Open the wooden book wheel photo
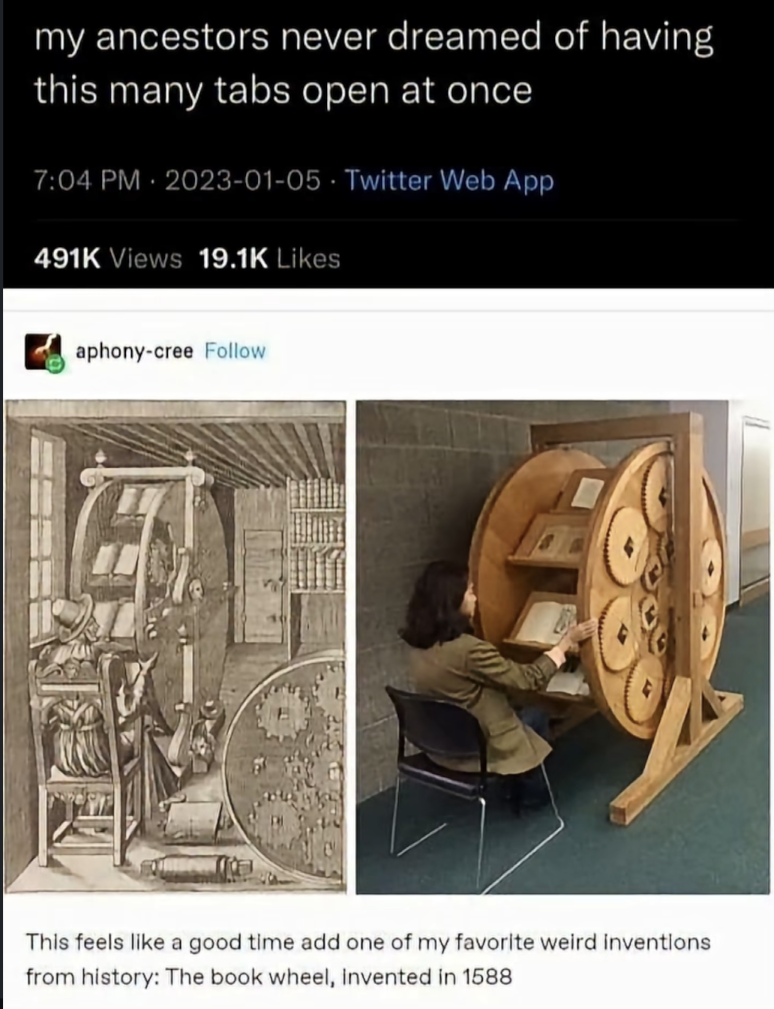Image resolution: width=774 pixels, height=1009 pixels. coord(563,646)
